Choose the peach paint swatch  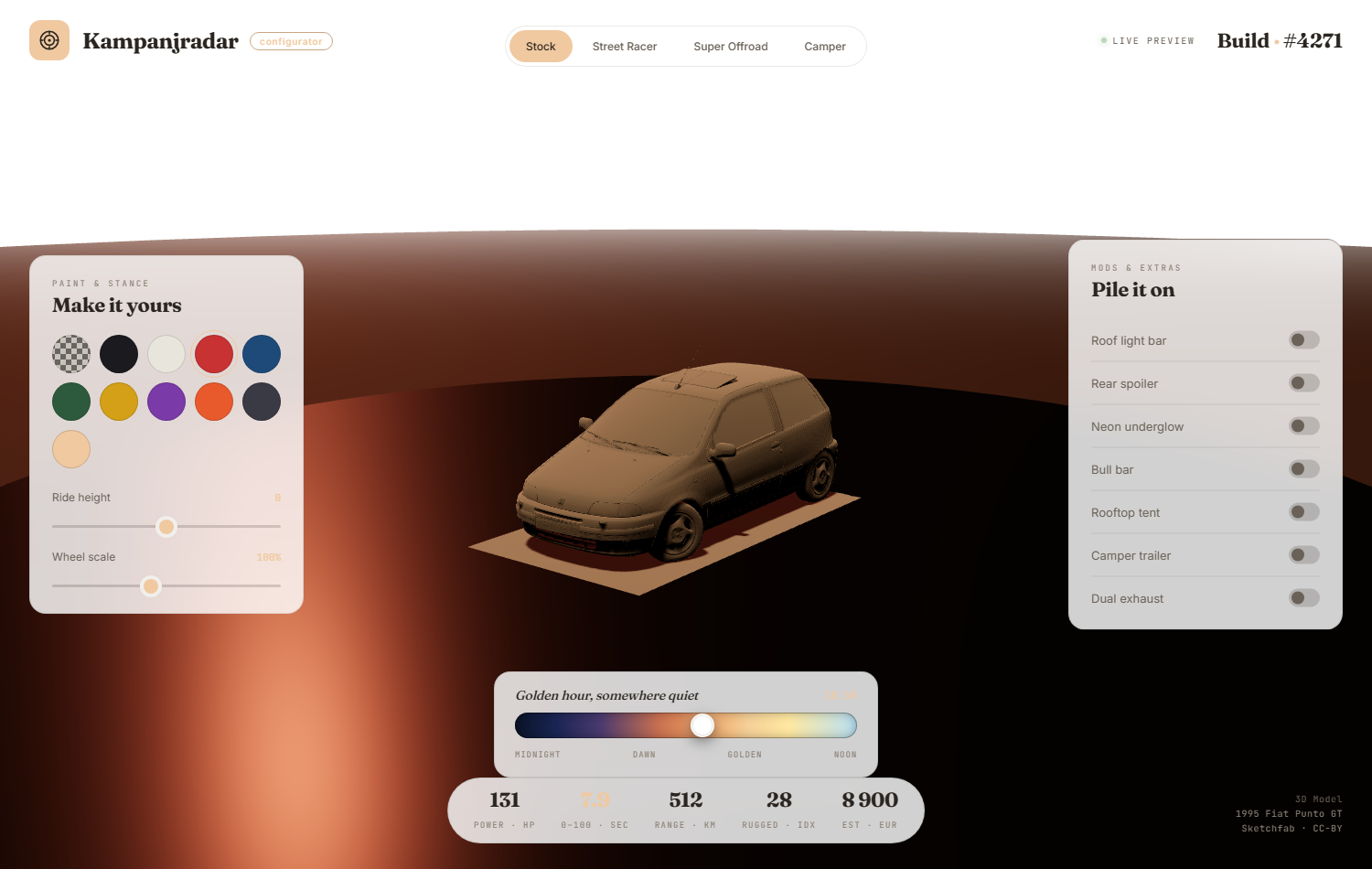[x=71, y=449]
